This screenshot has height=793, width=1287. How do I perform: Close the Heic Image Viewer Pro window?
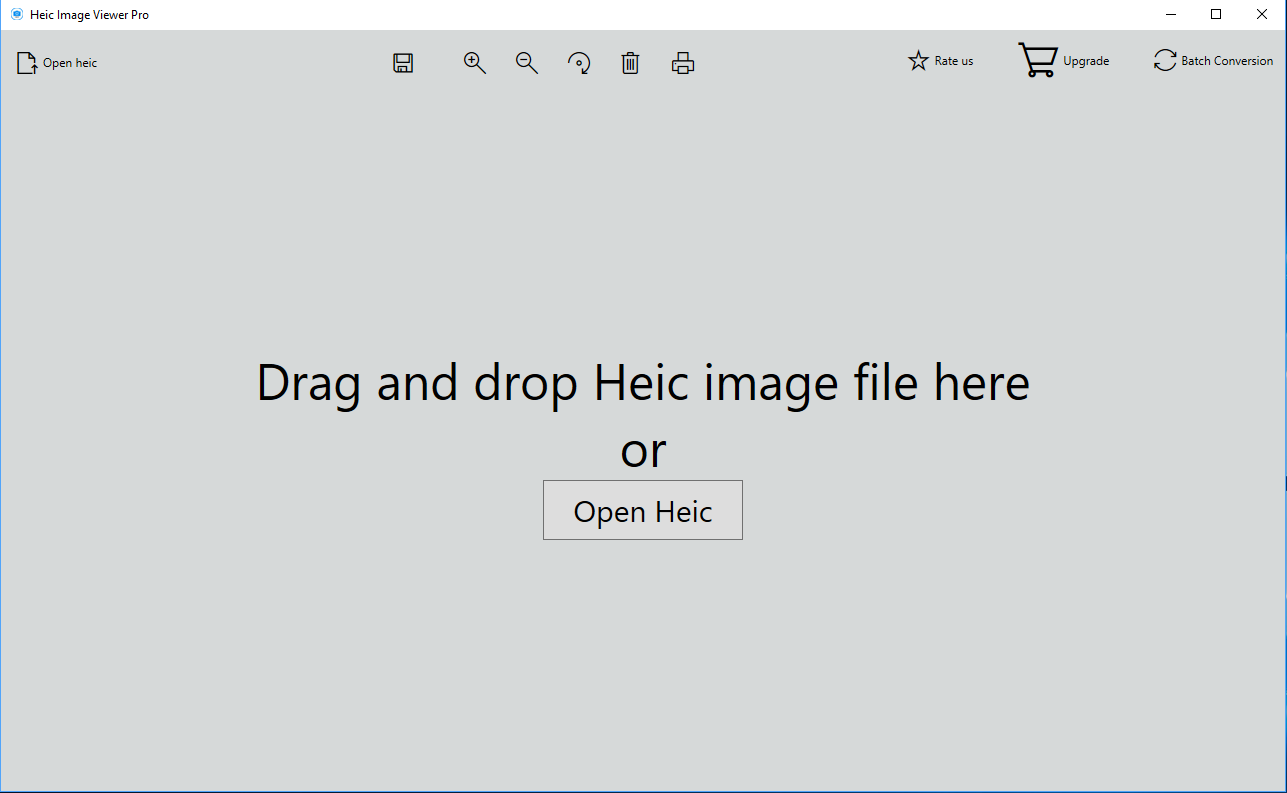coord(1262,15)
